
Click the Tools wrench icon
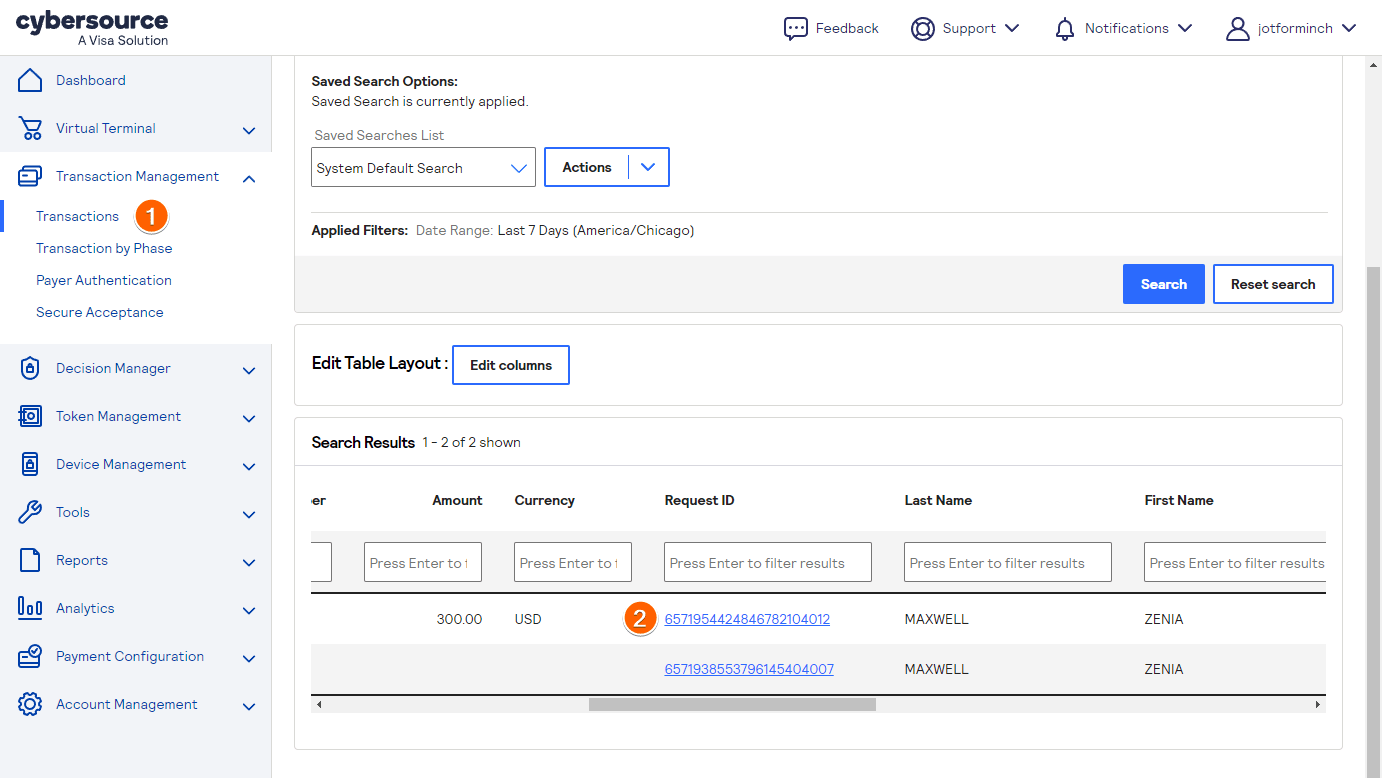click(x=30, y=512)
